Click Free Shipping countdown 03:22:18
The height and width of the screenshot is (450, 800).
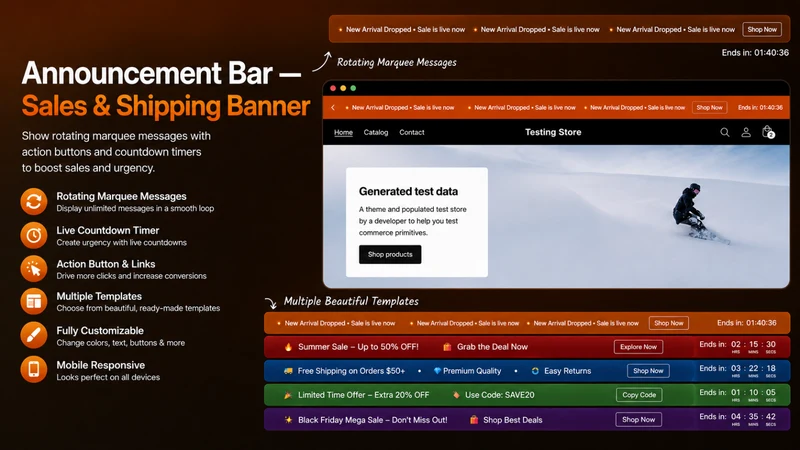coord(756,371)
